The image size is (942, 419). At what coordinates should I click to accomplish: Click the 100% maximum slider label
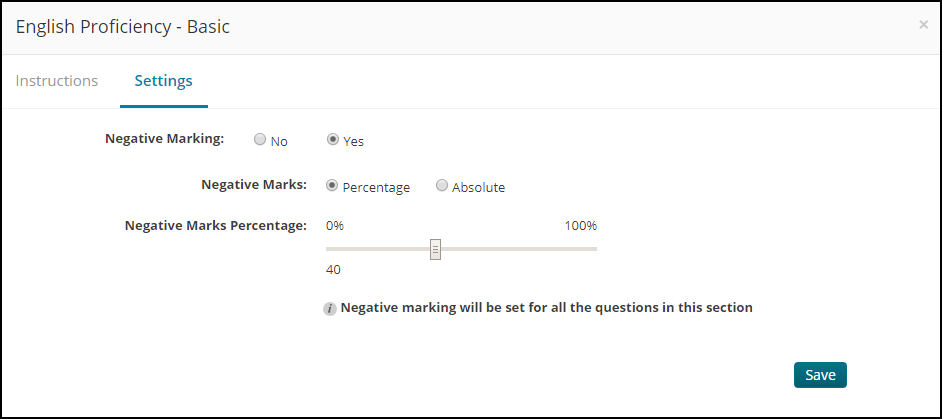pyautogui.click(x=580, y=226)
